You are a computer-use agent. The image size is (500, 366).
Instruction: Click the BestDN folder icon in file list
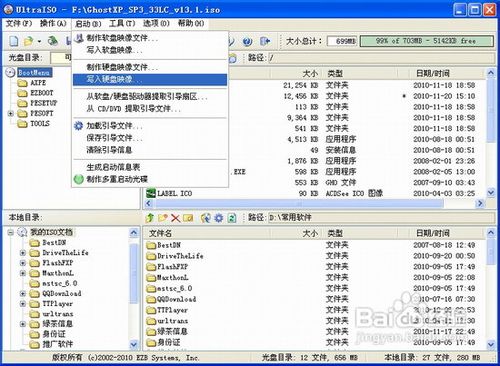pyautogui.click(x=151, y=246)
